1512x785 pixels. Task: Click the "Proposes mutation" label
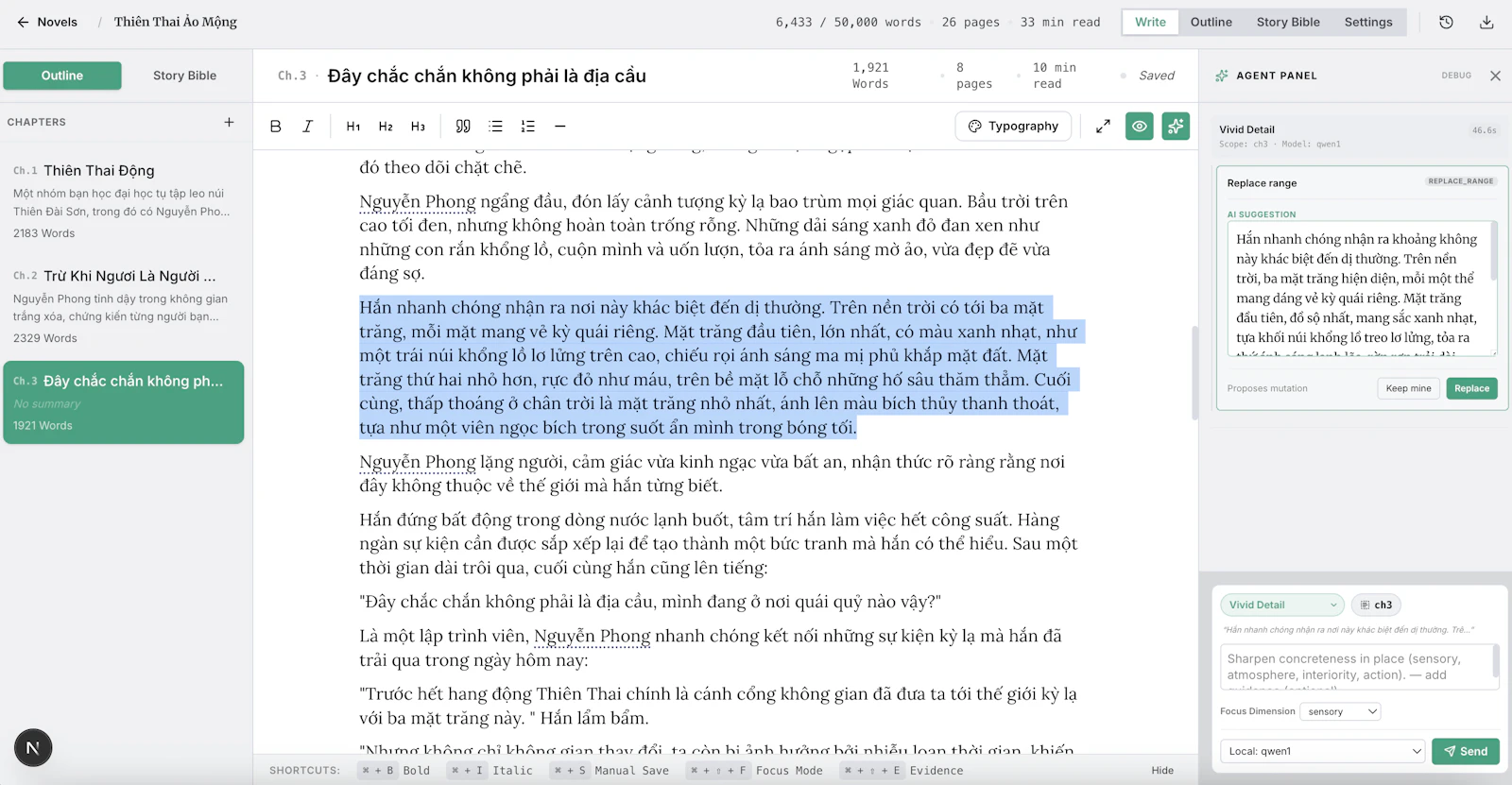point(1267,388)
